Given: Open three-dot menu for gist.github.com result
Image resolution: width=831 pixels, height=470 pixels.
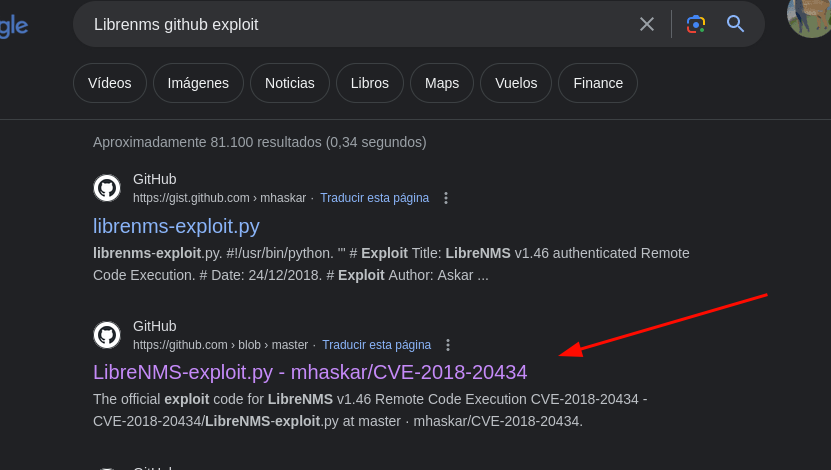Looking at the screenshot, I should click(446, 198).
